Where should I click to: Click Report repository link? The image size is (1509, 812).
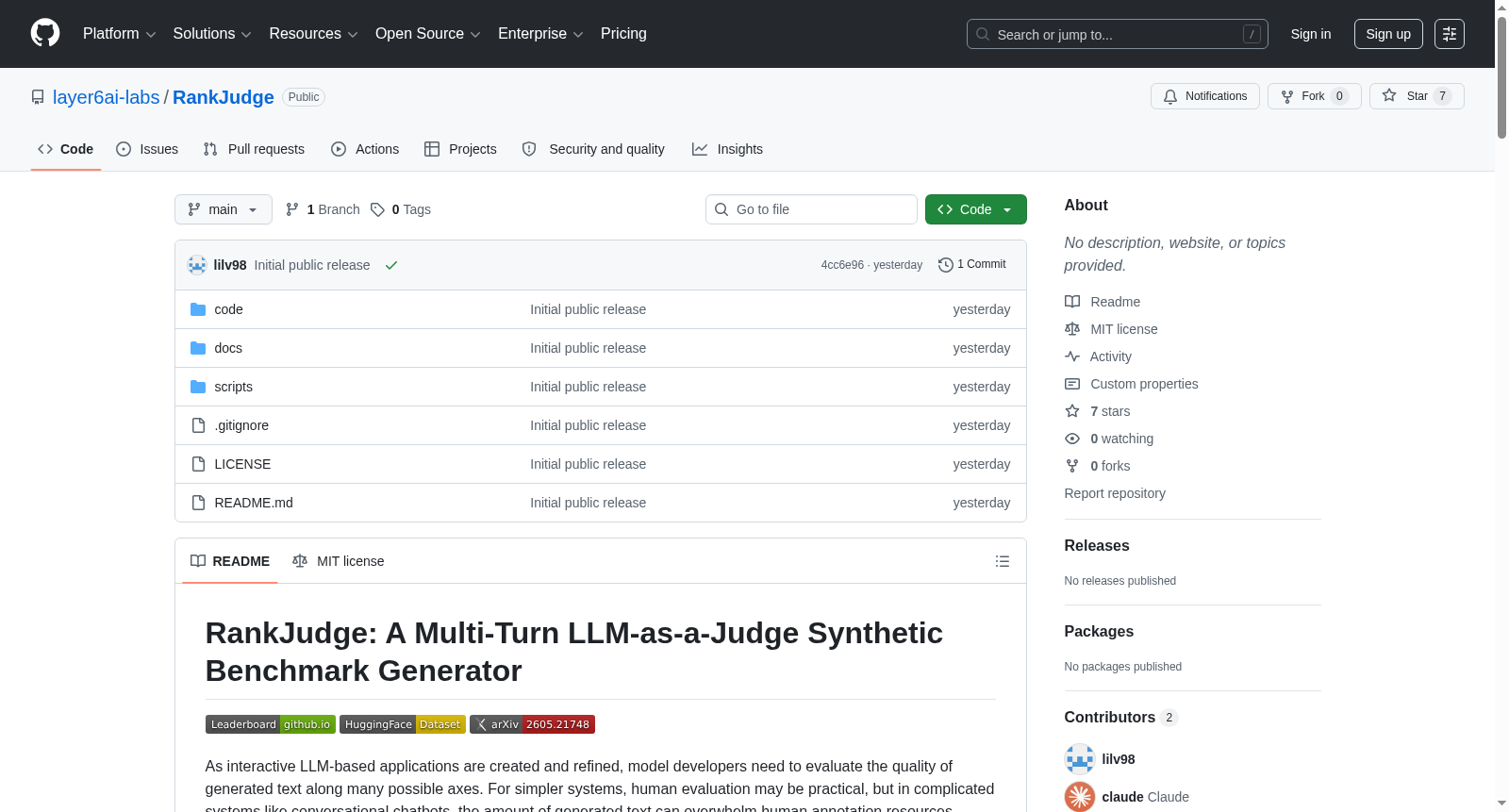(x=1115, y=493)
